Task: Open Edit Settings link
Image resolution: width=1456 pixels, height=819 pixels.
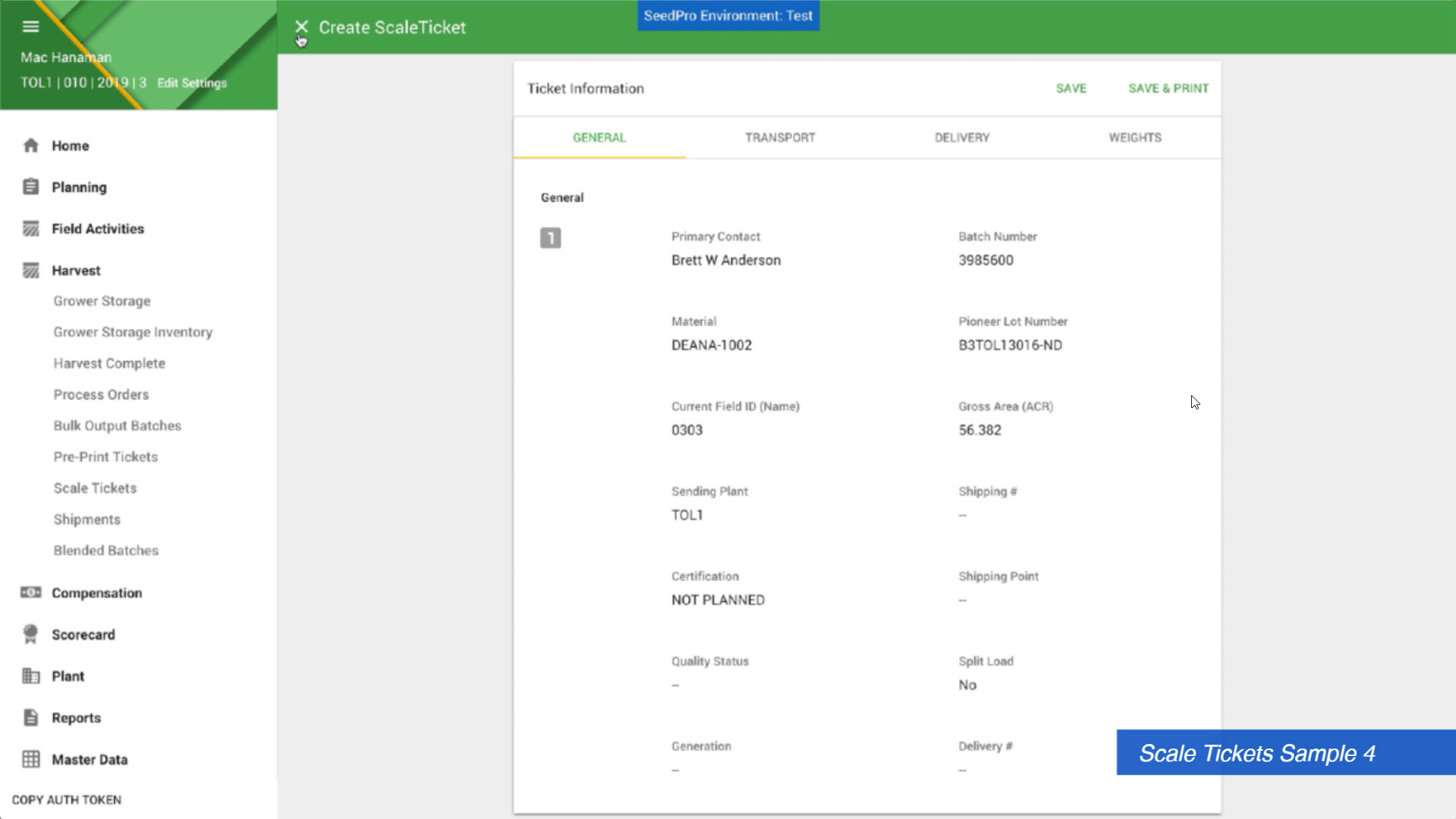Action: click(191, 83)
